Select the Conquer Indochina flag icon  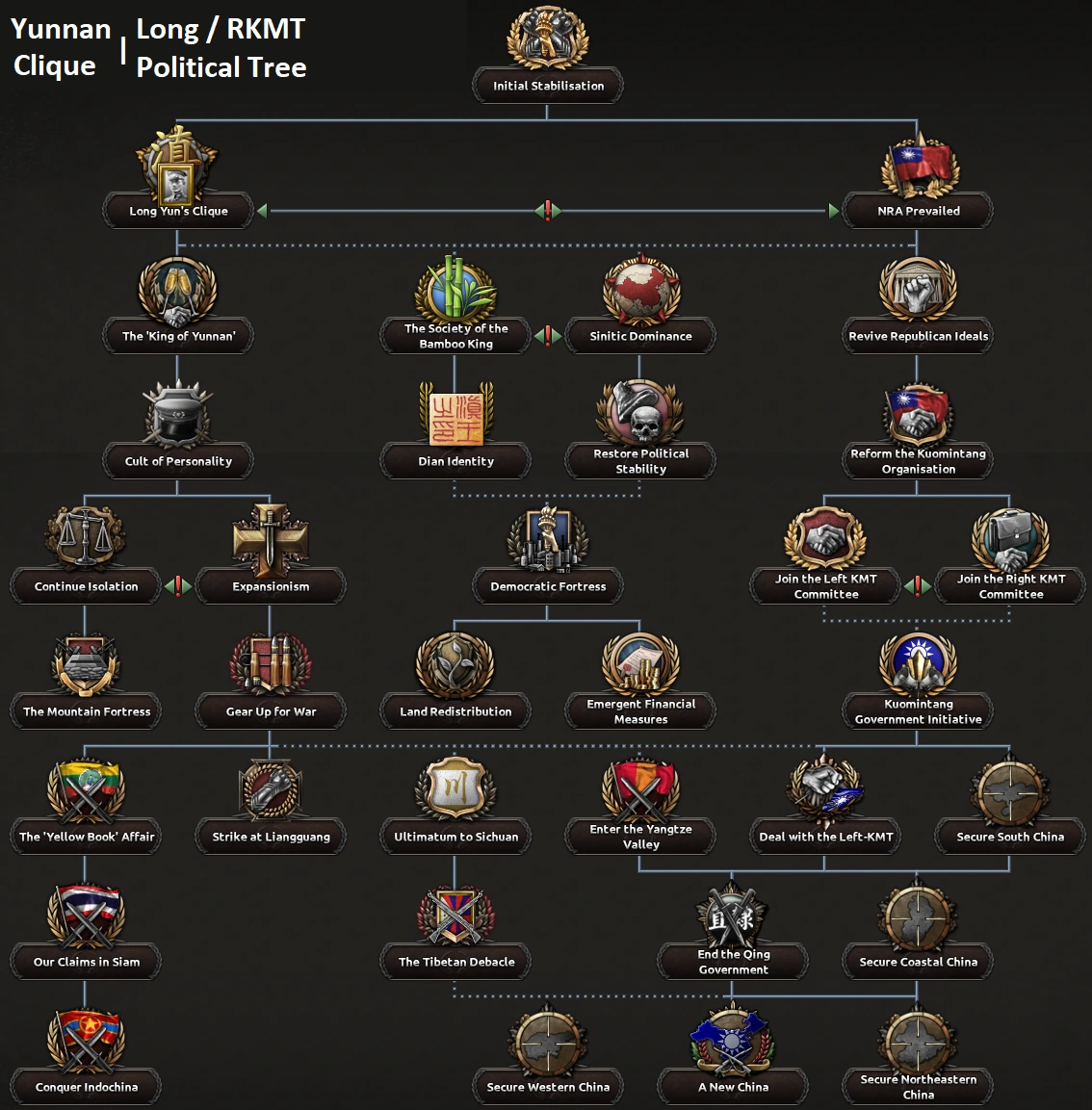(x=85, y=1042)
